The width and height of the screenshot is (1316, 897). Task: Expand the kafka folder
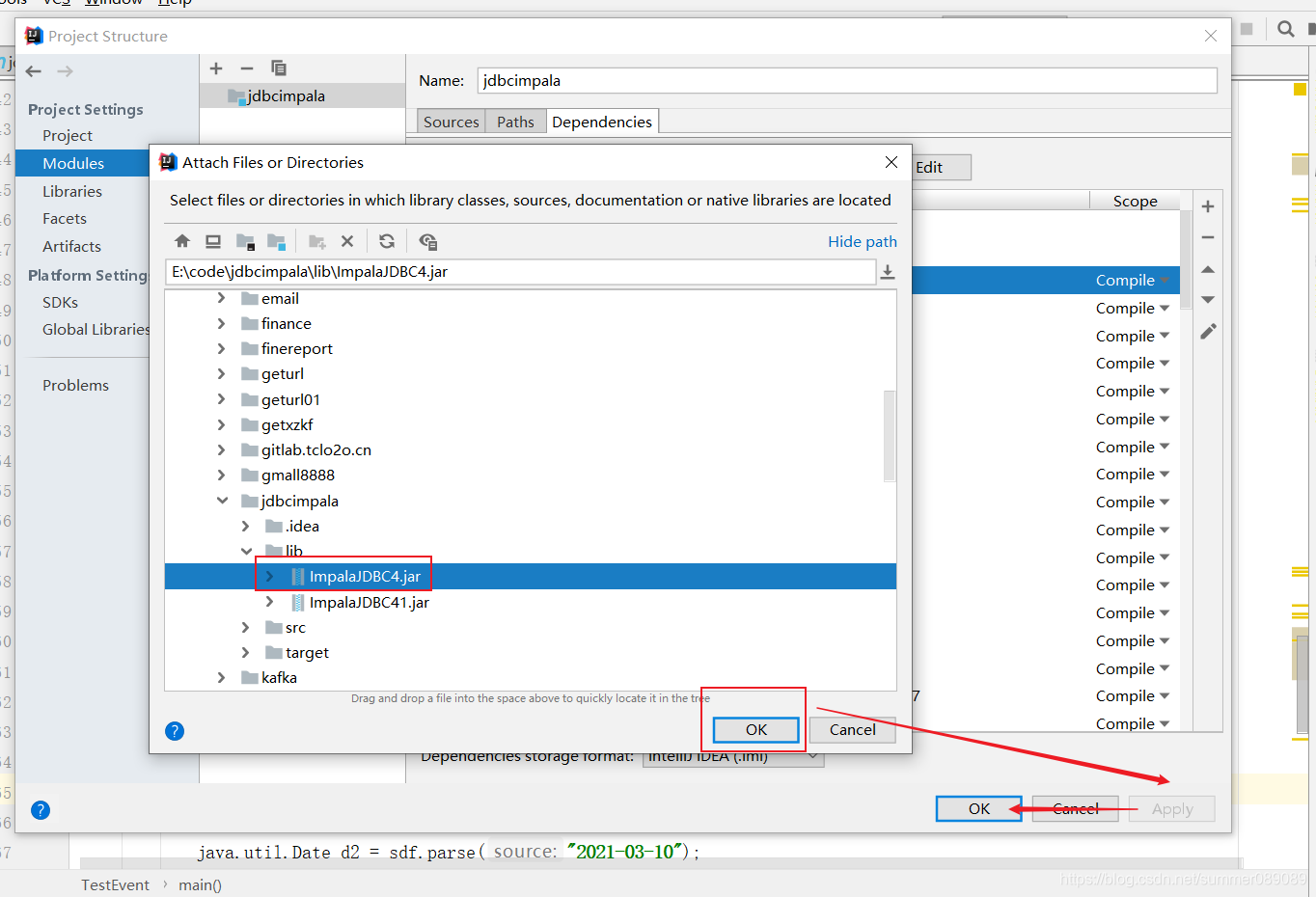pos(221,677)
